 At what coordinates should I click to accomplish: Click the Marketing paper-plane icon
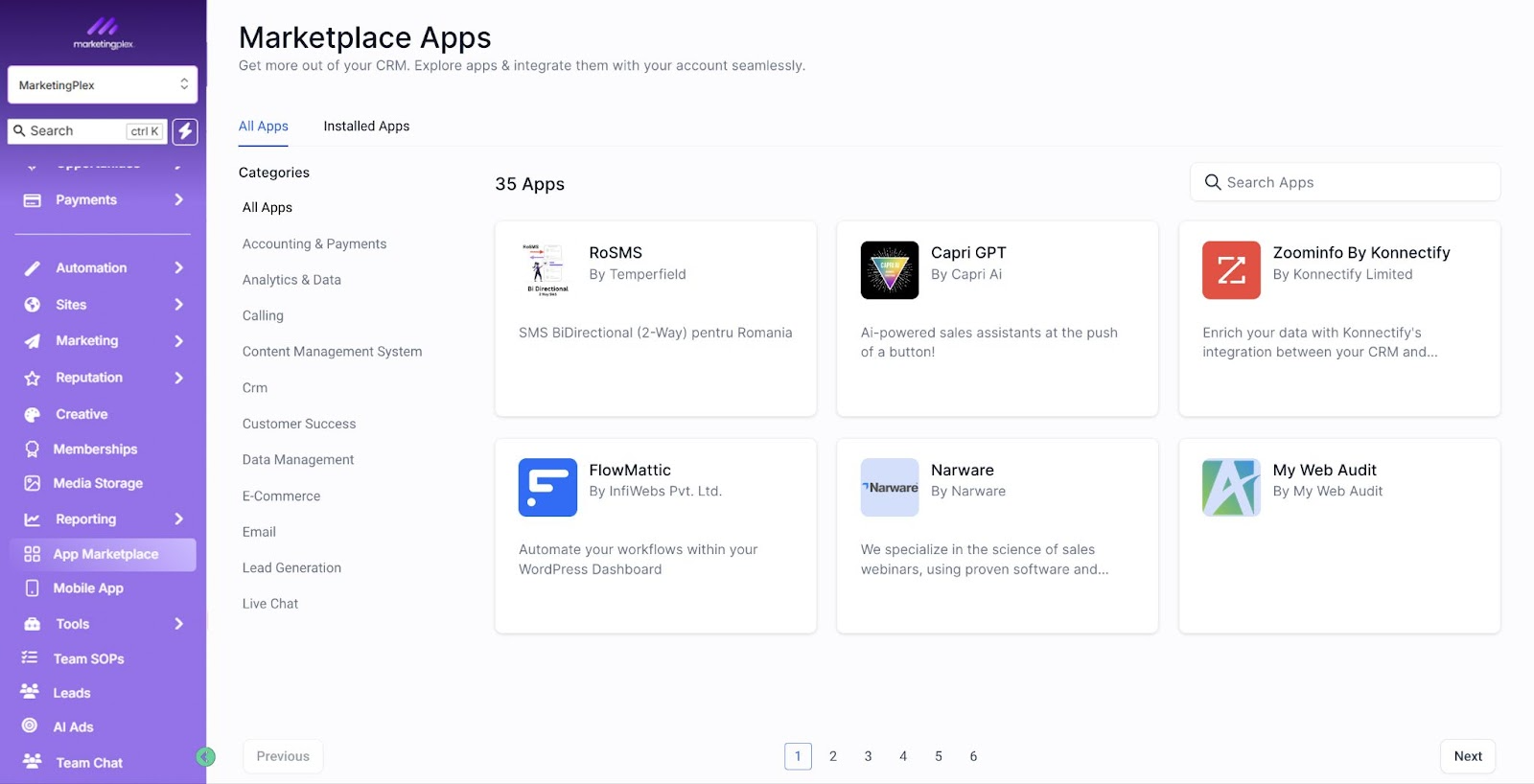(33, 341)
